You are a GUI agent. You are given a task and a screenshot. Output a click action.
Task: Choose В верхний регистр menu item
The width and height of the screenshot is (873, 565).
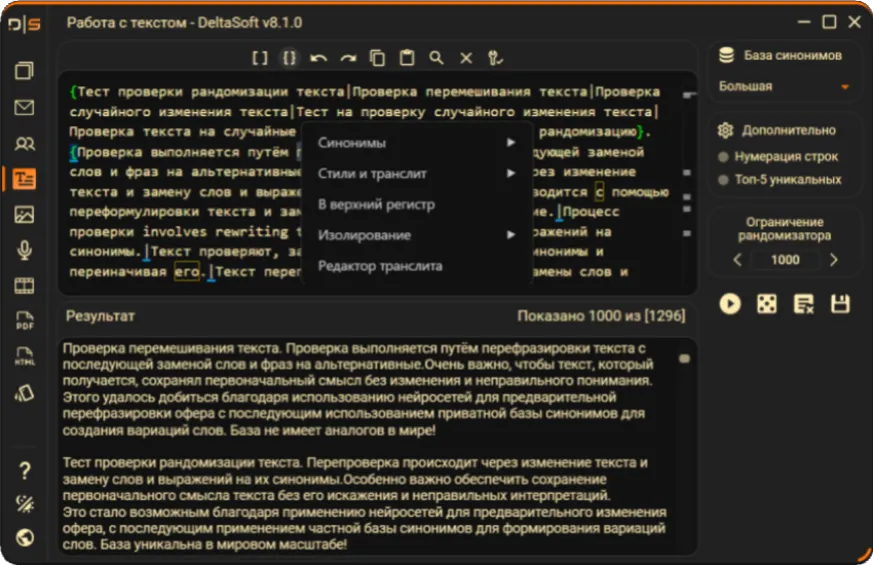coord(416,204)
